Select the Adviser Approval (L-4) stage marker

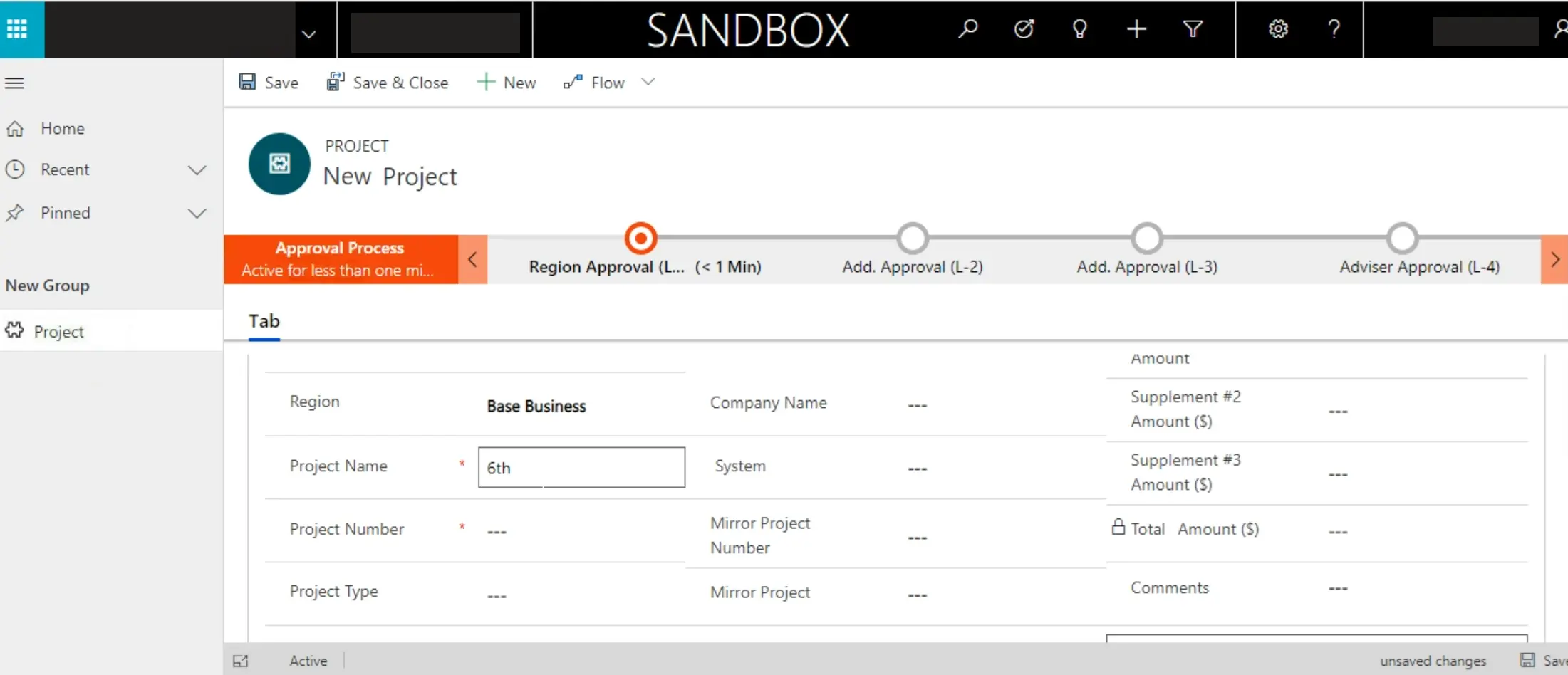click(x=1402, y=239)
